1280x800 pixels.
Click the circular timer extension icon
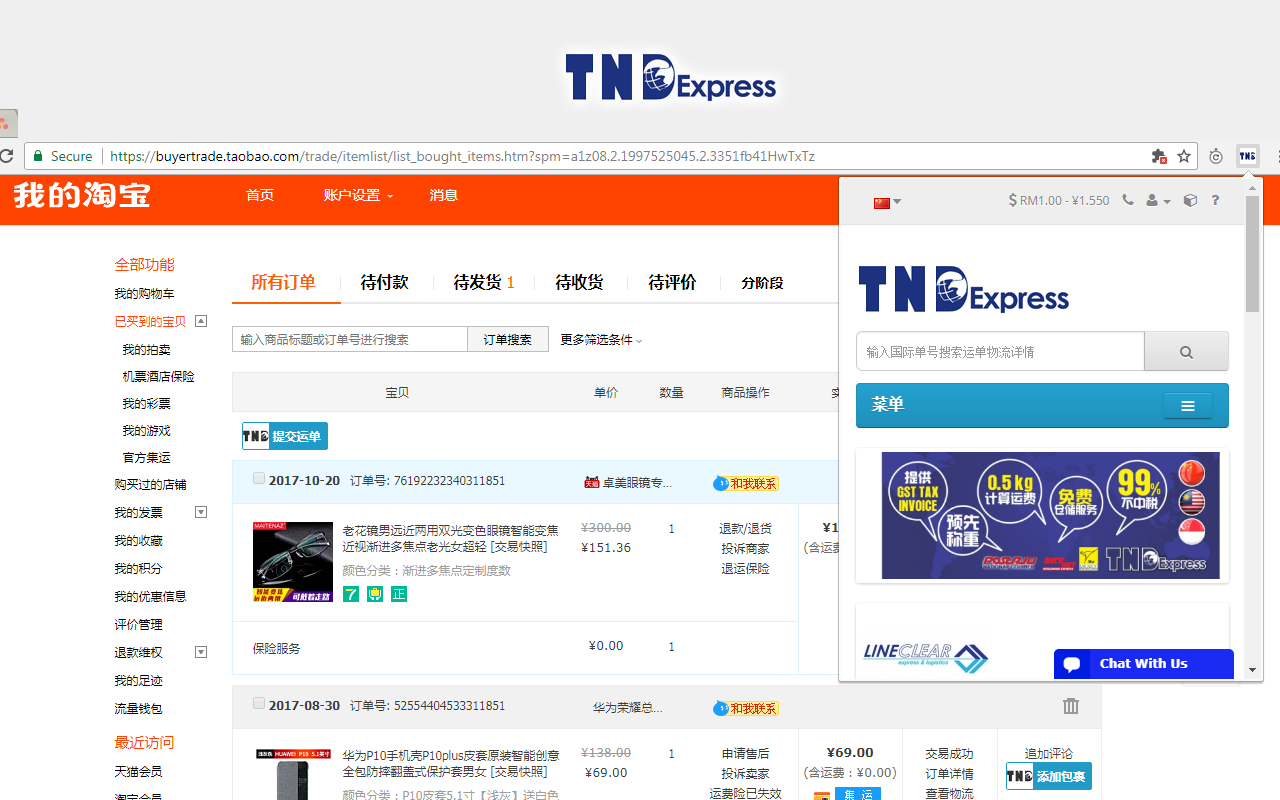(1216, 156)
